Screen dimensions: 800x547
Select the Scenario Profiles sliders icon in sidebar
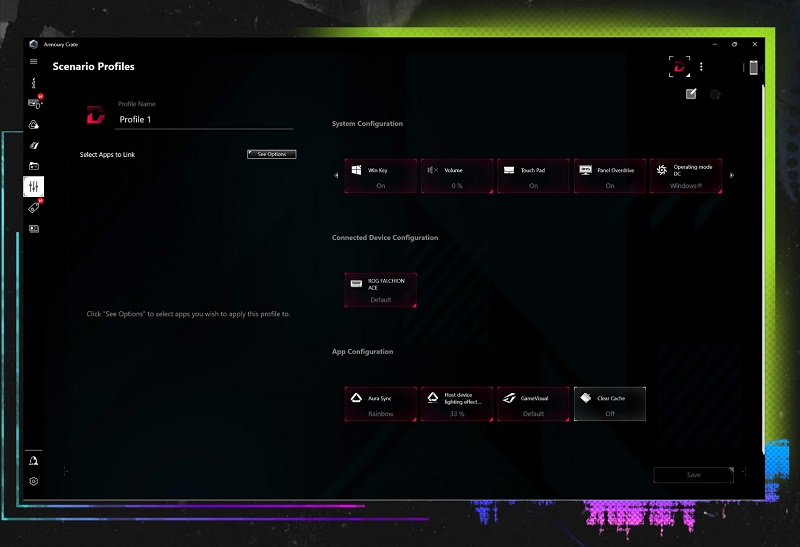point(34,186)
